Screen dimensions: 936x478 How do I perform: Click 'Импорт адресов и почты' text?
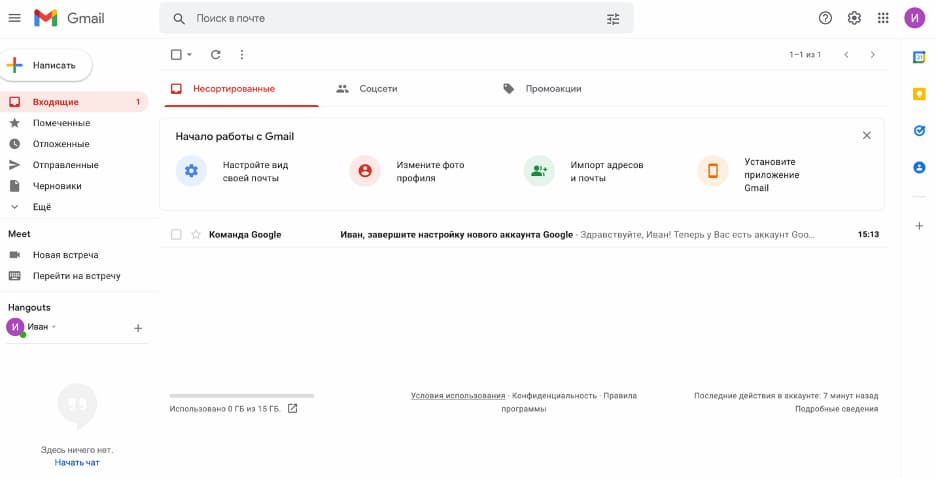click(606, 171)
